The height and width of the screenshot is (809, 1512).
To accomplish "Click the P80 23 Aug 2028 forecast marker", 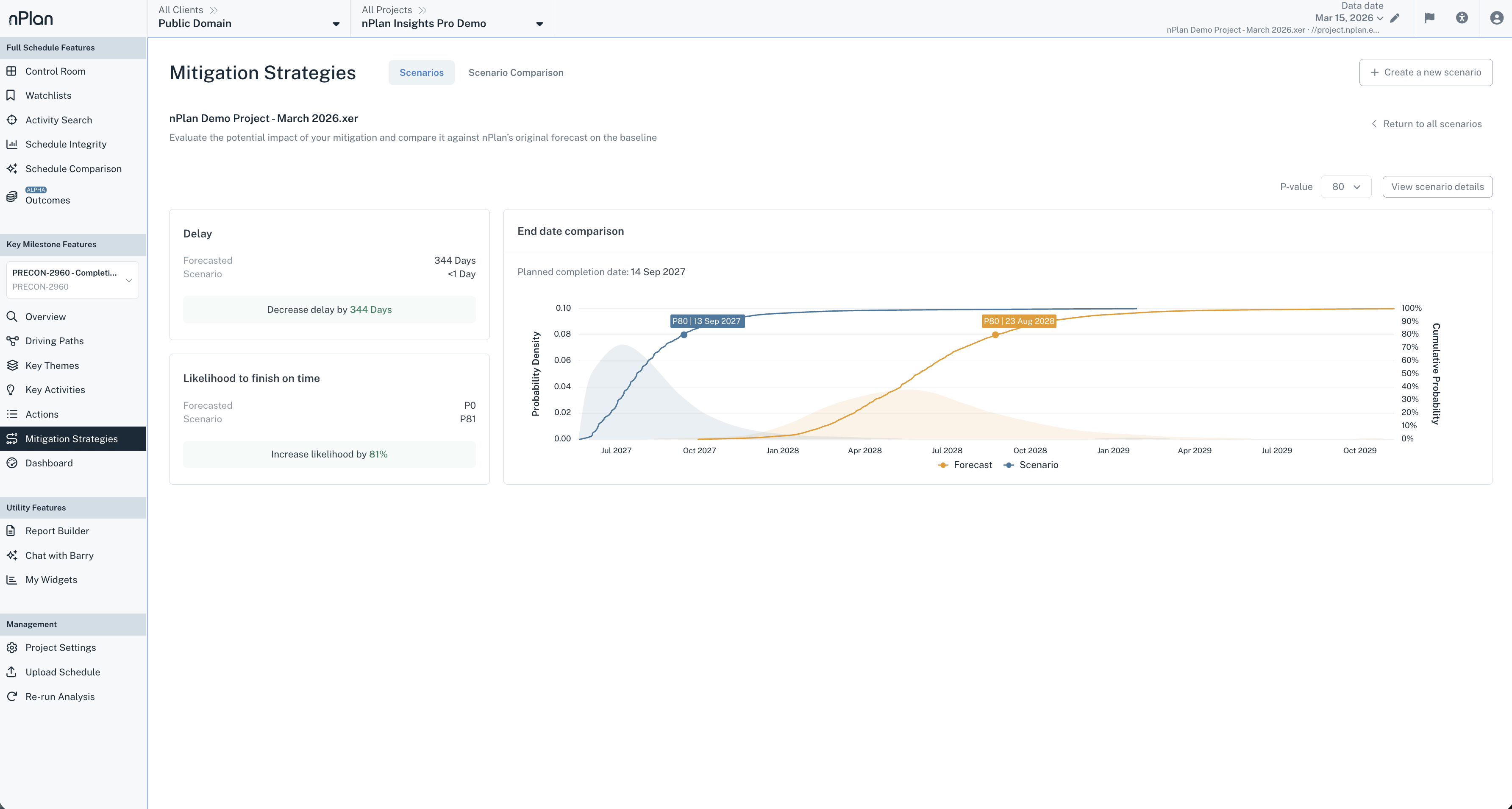I will click(995, 335).
